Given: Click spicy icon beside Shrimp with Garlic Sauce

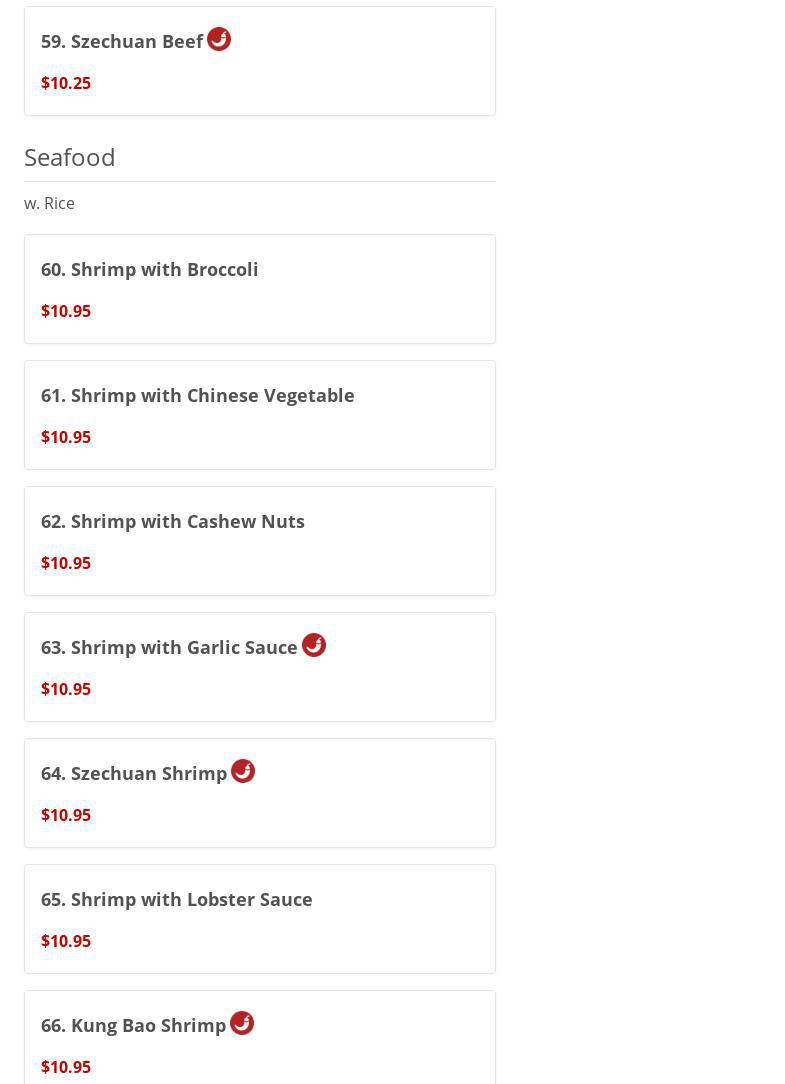Looking at the screenshot, I should pos(314,645).
